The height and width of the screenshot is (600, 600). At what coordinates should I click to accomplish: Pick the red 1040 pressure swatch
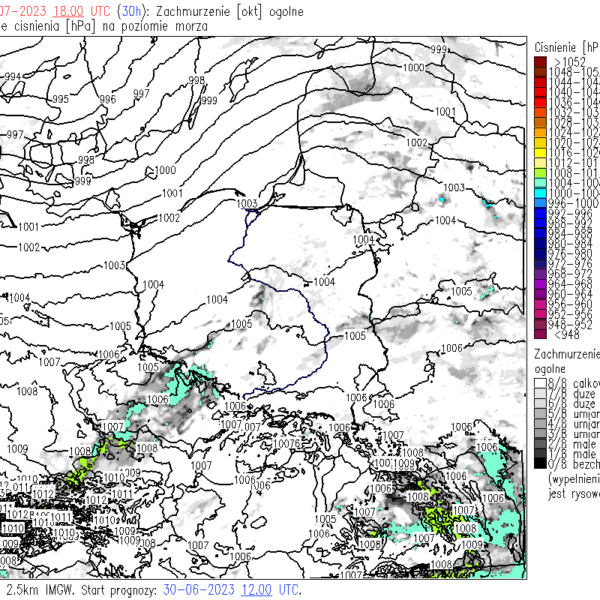tap(540, 92)
